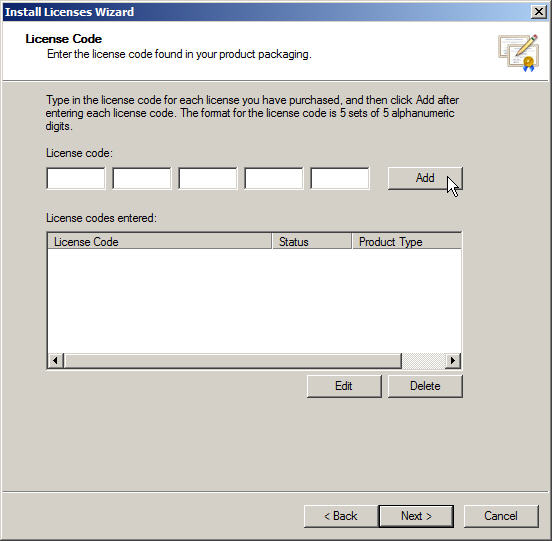Viewport: 552px width, 541px height.
Task: Click the horizontal scrollbar thumb
Action: coord(233,360)
